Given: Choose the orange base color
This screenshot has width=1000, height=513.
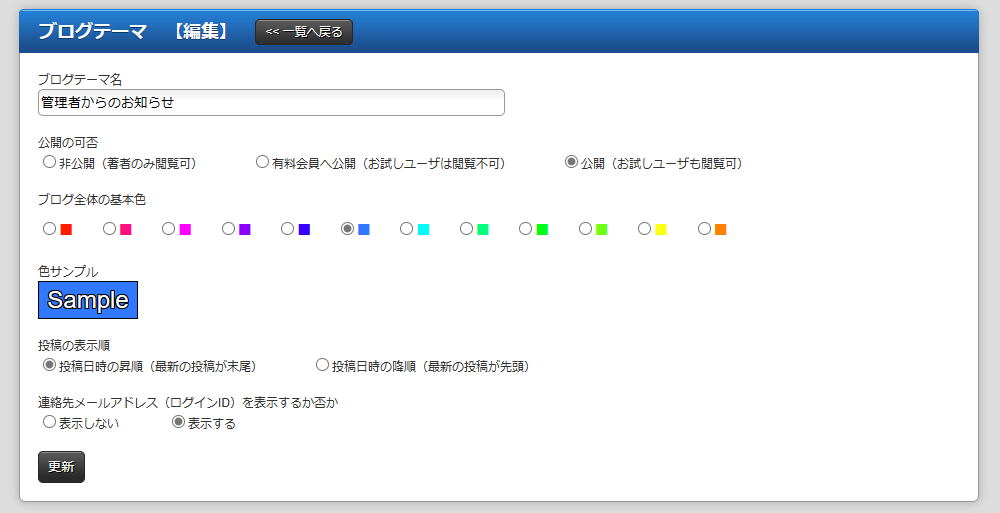Looking at the screenshot, I should point(704,229).
